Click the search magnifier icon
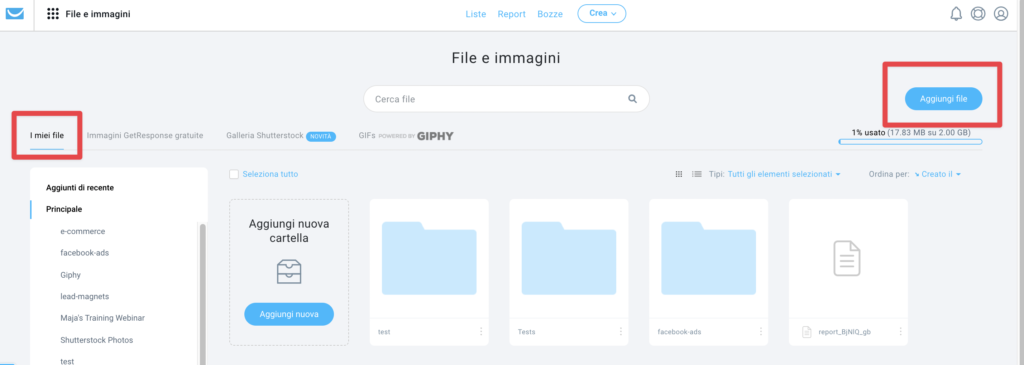Screen dimensions: 1024x365 632,99
